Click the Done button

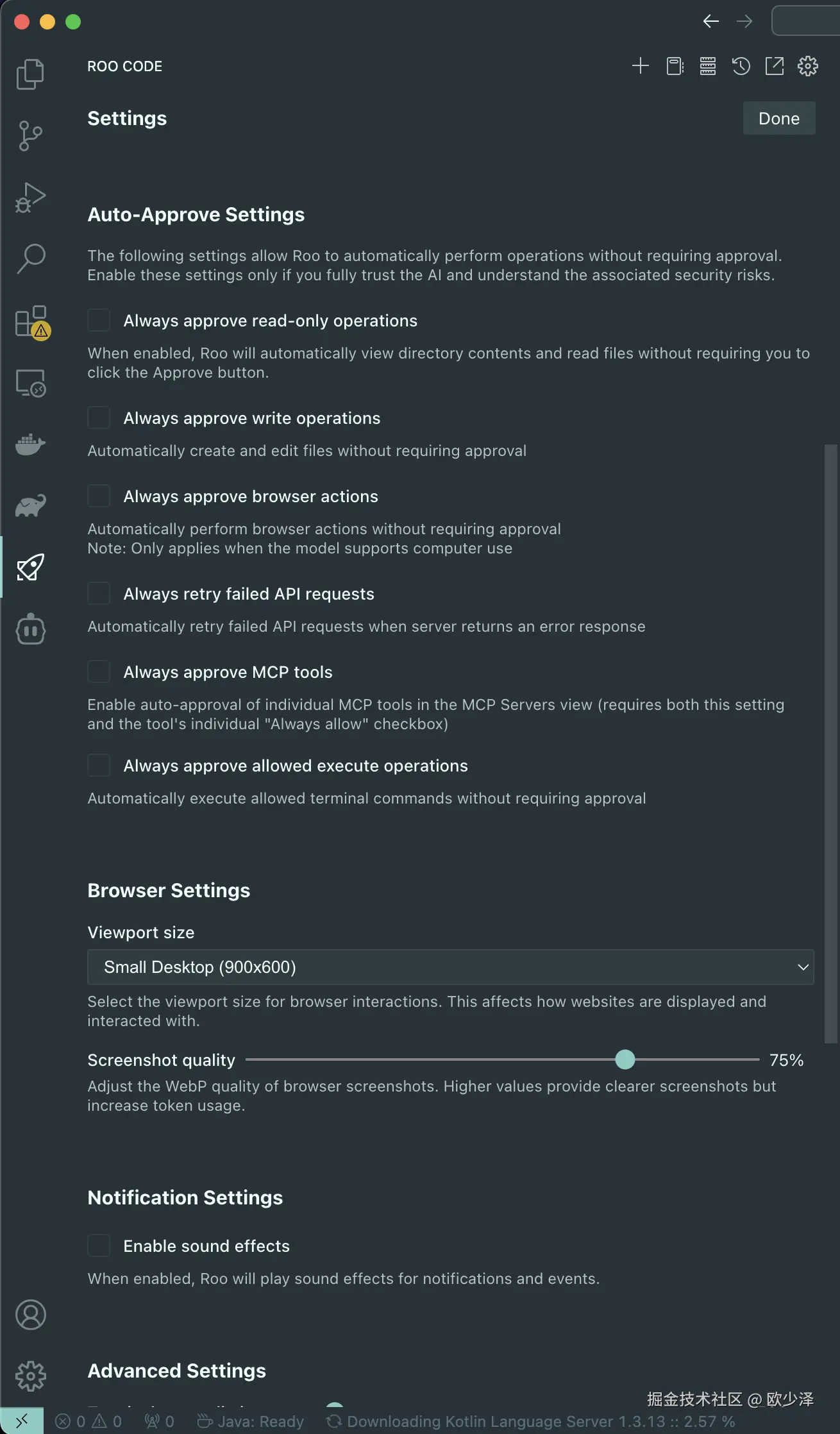779,119
